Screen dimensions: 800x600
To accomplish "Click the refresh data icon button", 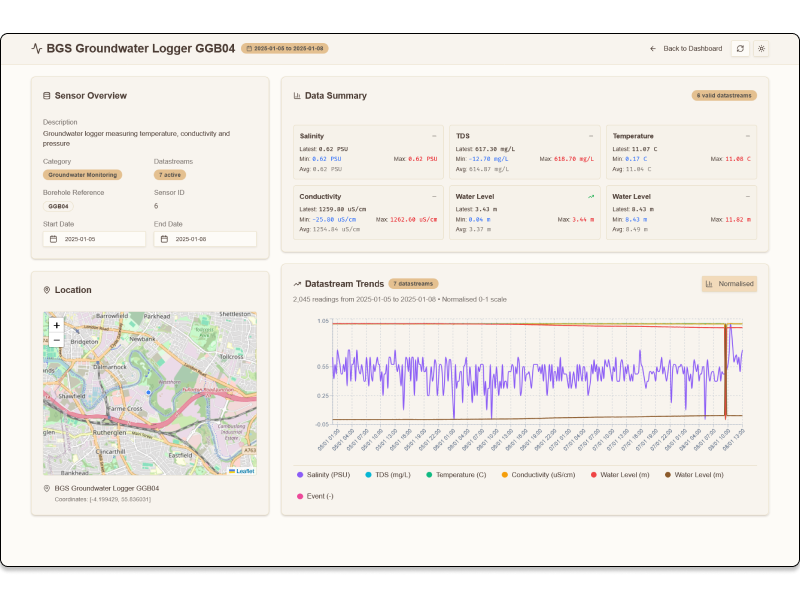I will [x=740, y=48].
